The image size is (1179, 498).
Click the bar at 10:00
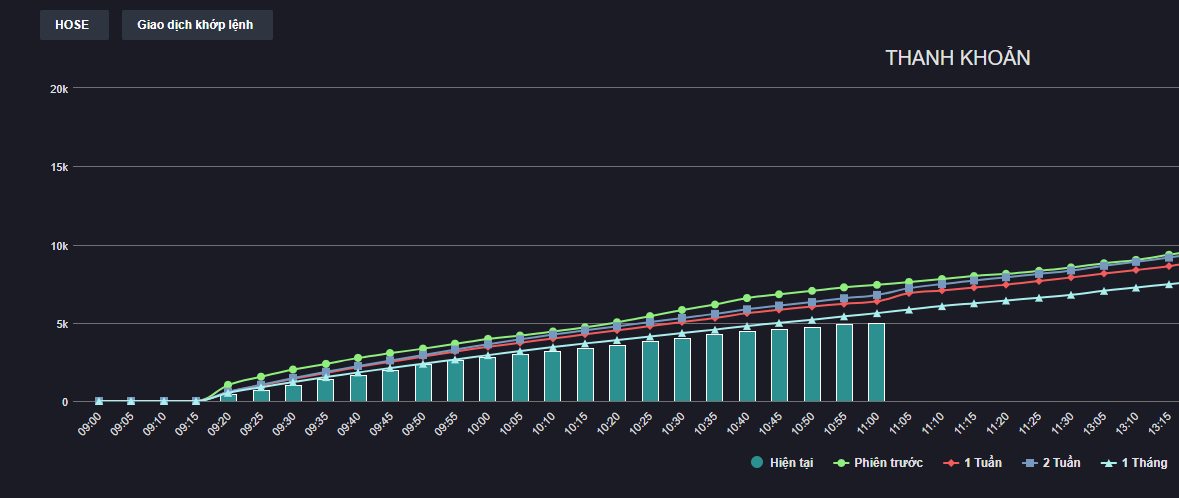(487, 380)
